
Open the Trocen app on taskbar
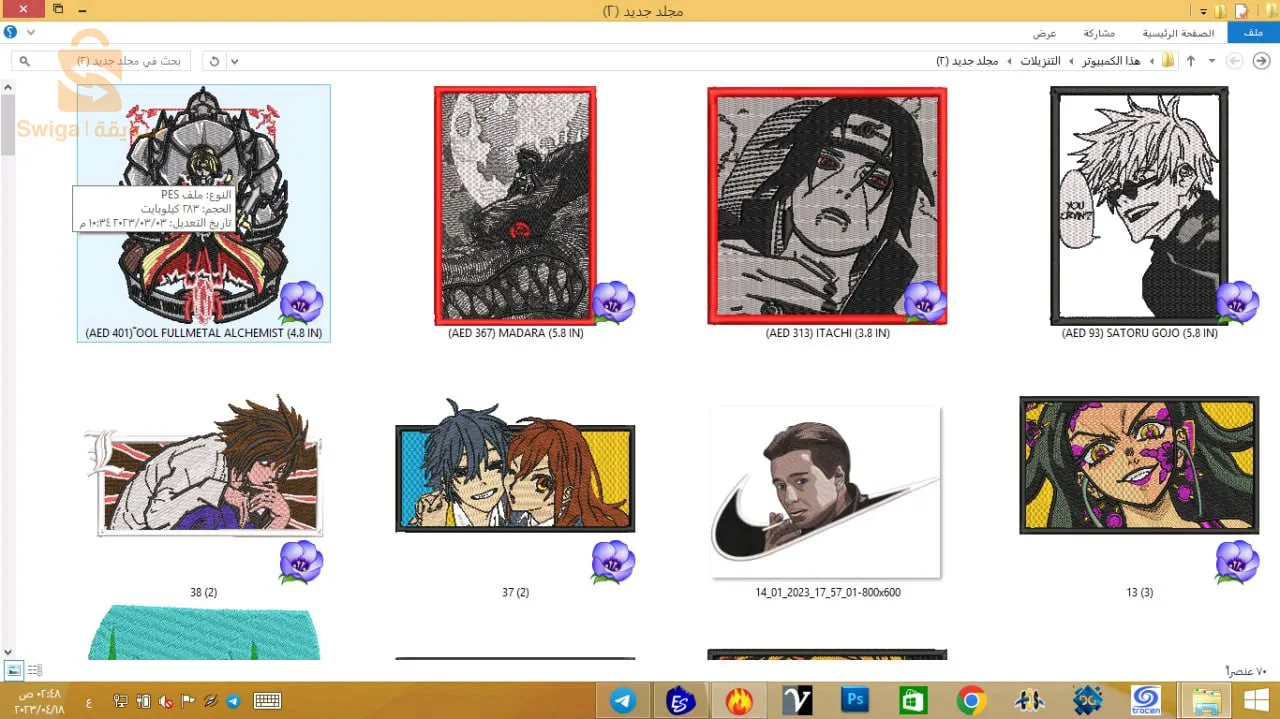click(x=1145, y=700)
